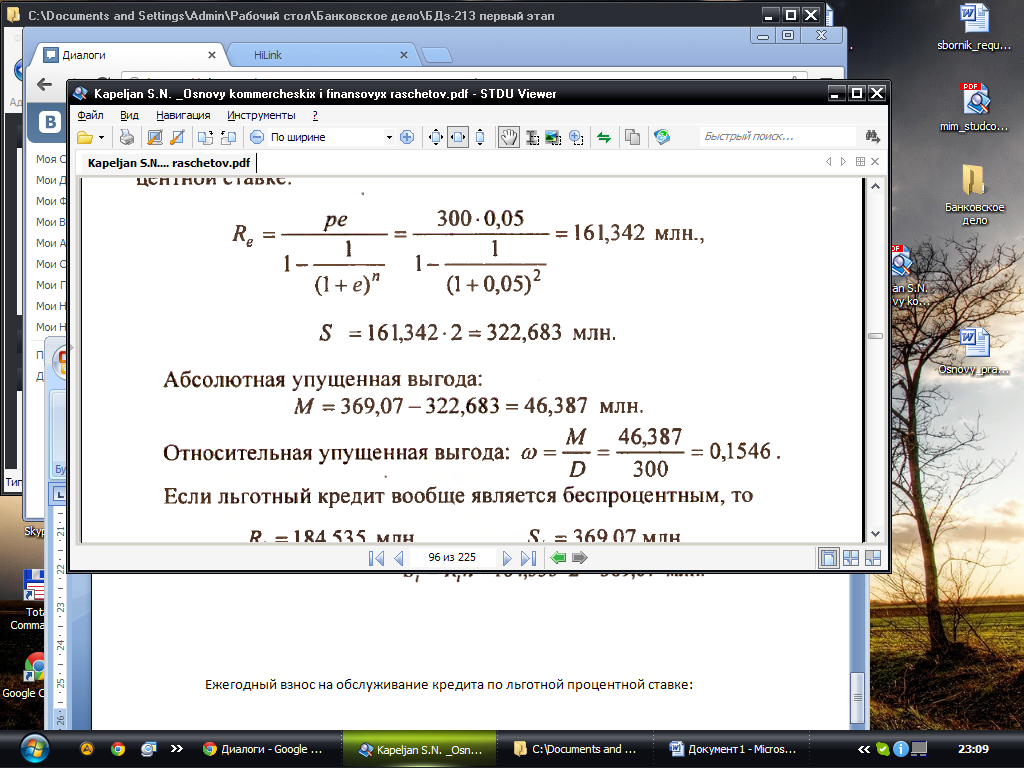Open the Навигация menu
Image resolution: width=1024 pixels, height=768 pixels.
coord(183,115)
